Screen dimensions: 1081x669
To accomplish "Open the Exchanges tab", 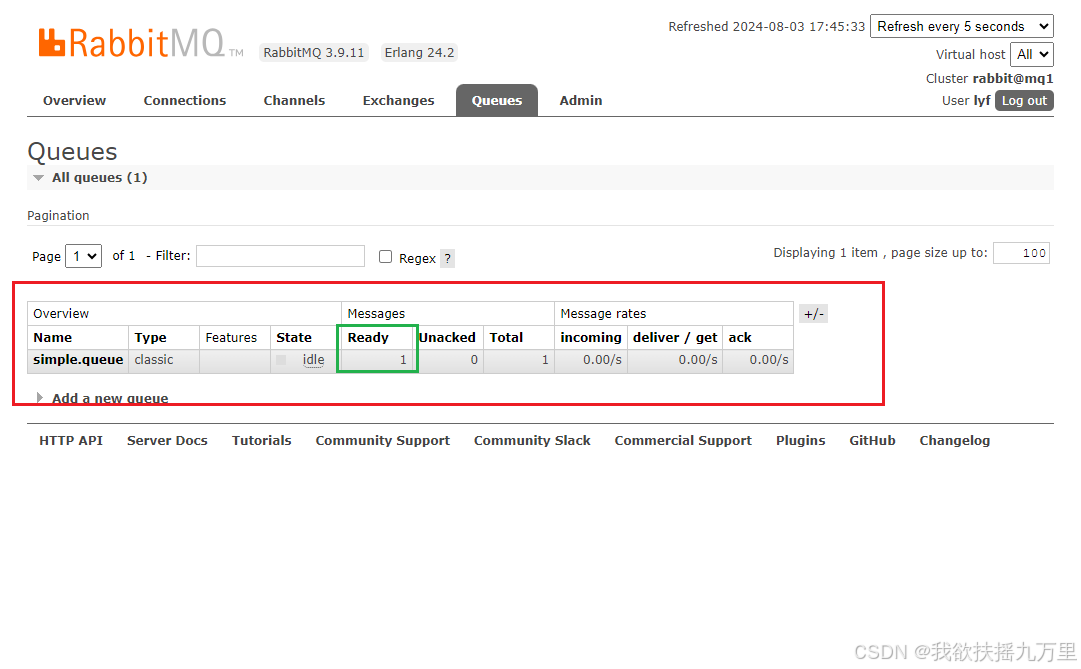I will click(398, 101).
